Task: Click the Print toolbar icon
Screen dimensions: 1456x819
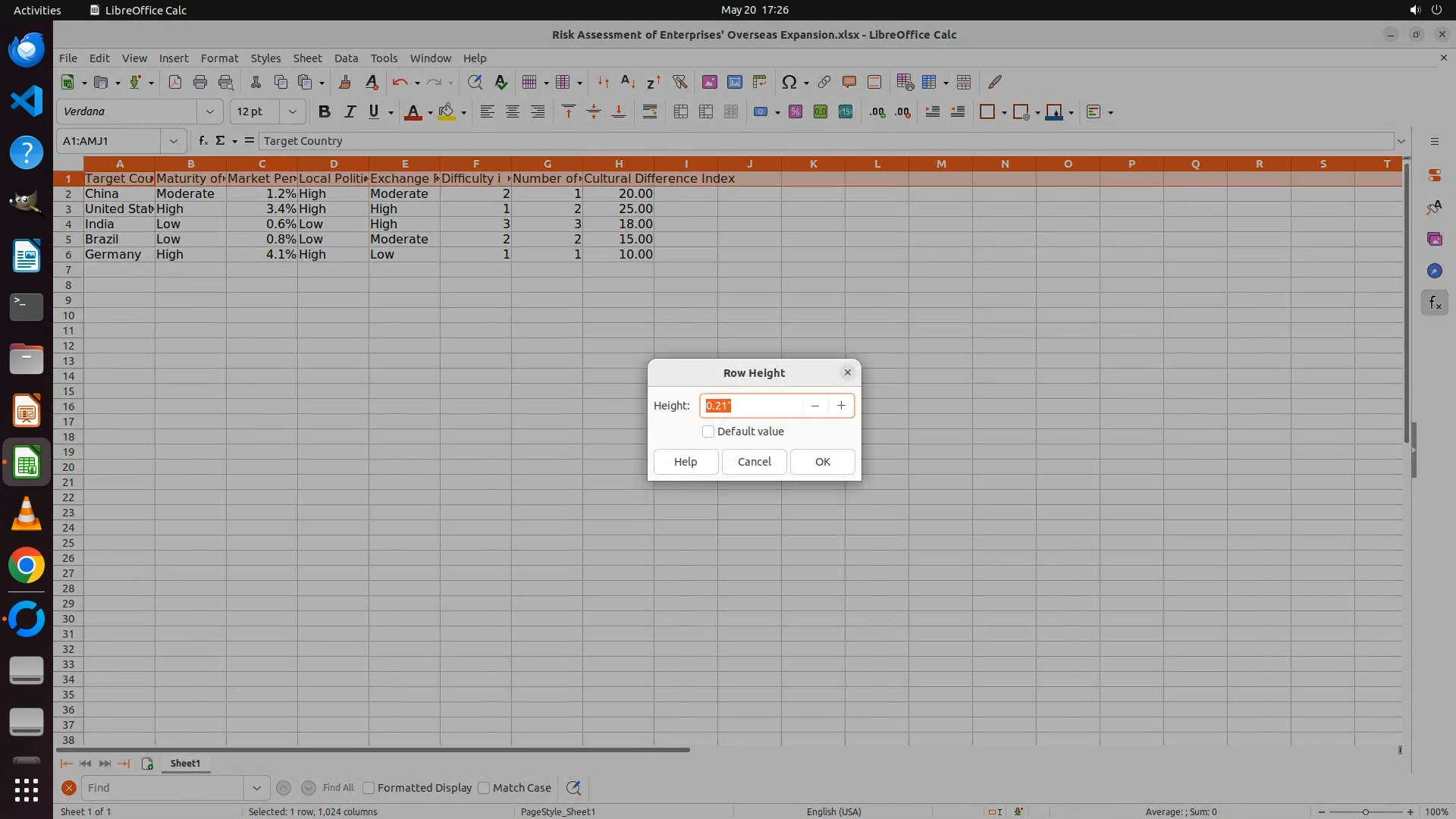Action: [x=200, y=82]
